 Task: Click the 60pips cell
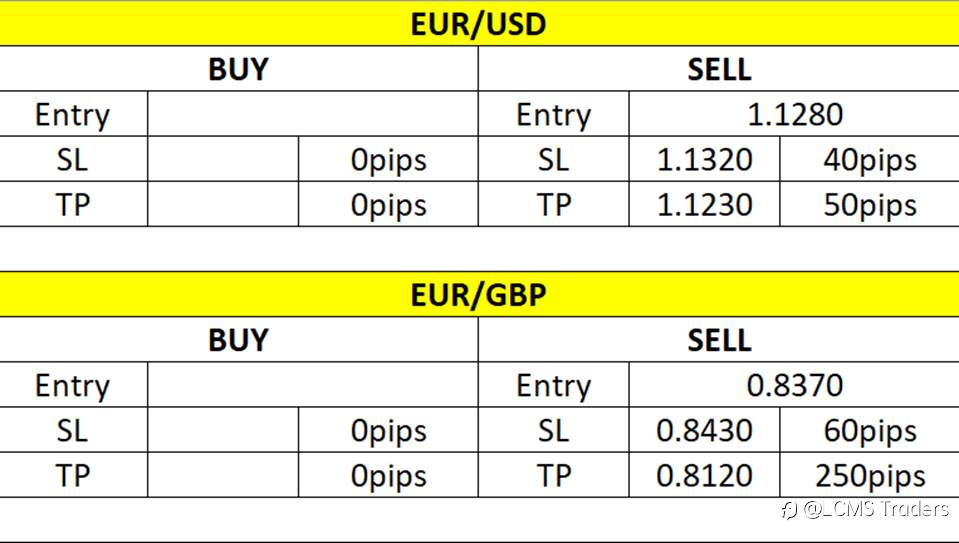coord(870,430)
